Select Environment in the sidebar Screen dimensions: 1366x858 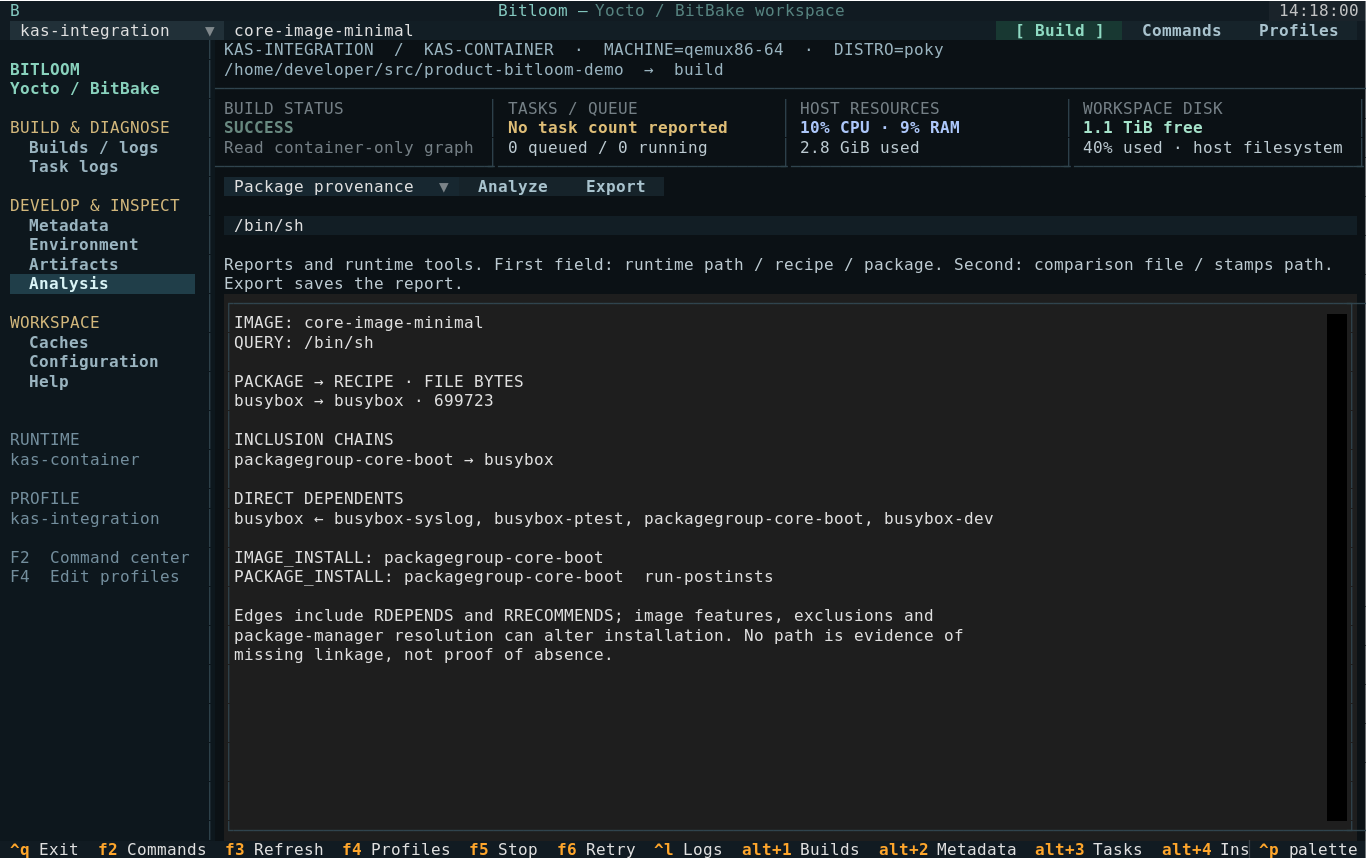(83, 245)
